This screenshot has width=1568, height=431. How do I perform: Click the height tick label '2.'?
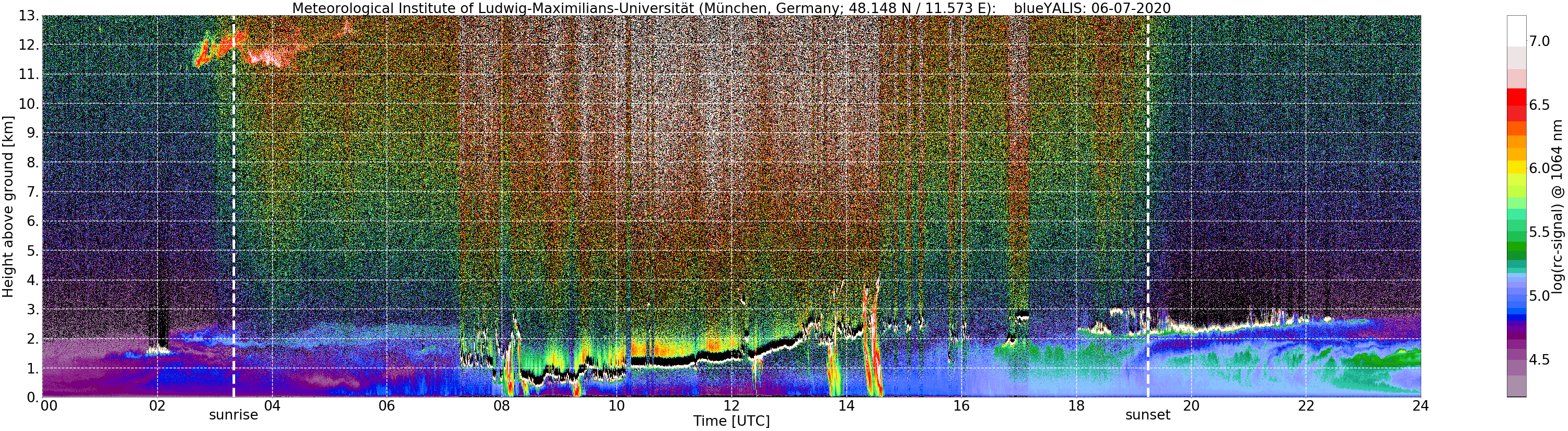(x=32, y=339)
